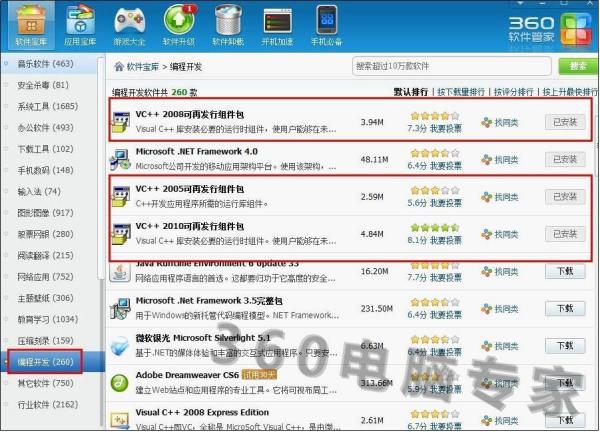Click VC++ 2005可再发行组件包 program icon
The width and height of the screenshot is (600, 432).
[x=121, y=196]
